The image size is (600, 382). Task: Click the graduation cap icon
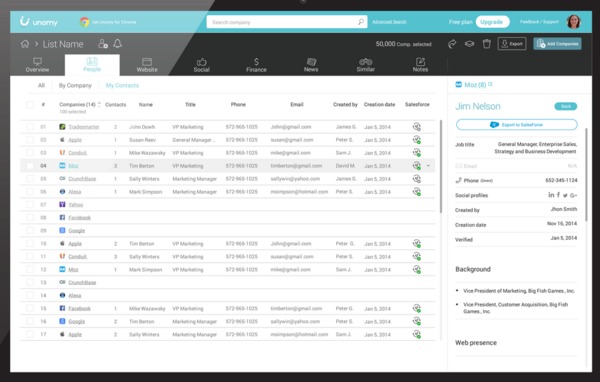(469, 44)
